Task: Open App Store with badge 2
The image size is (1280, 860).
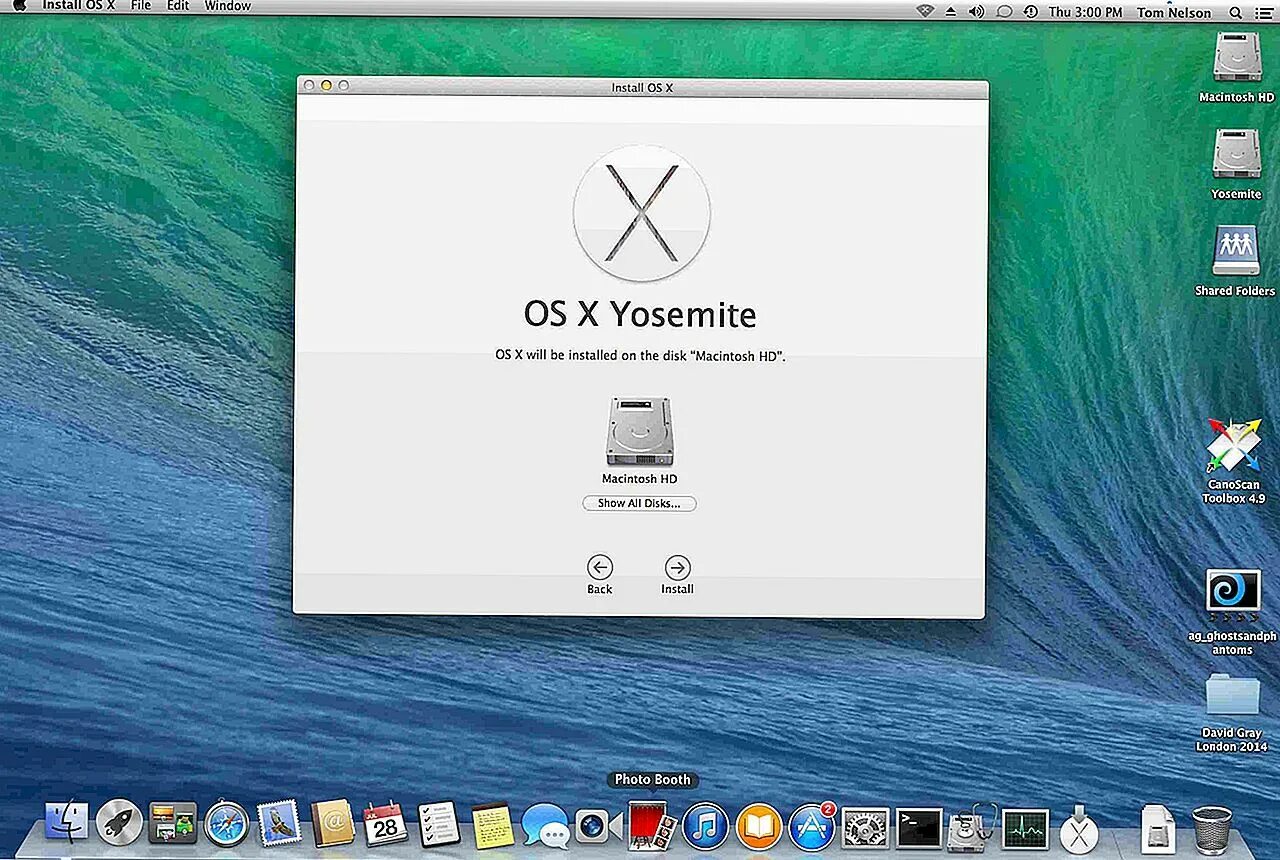Action: pos(812,826)
